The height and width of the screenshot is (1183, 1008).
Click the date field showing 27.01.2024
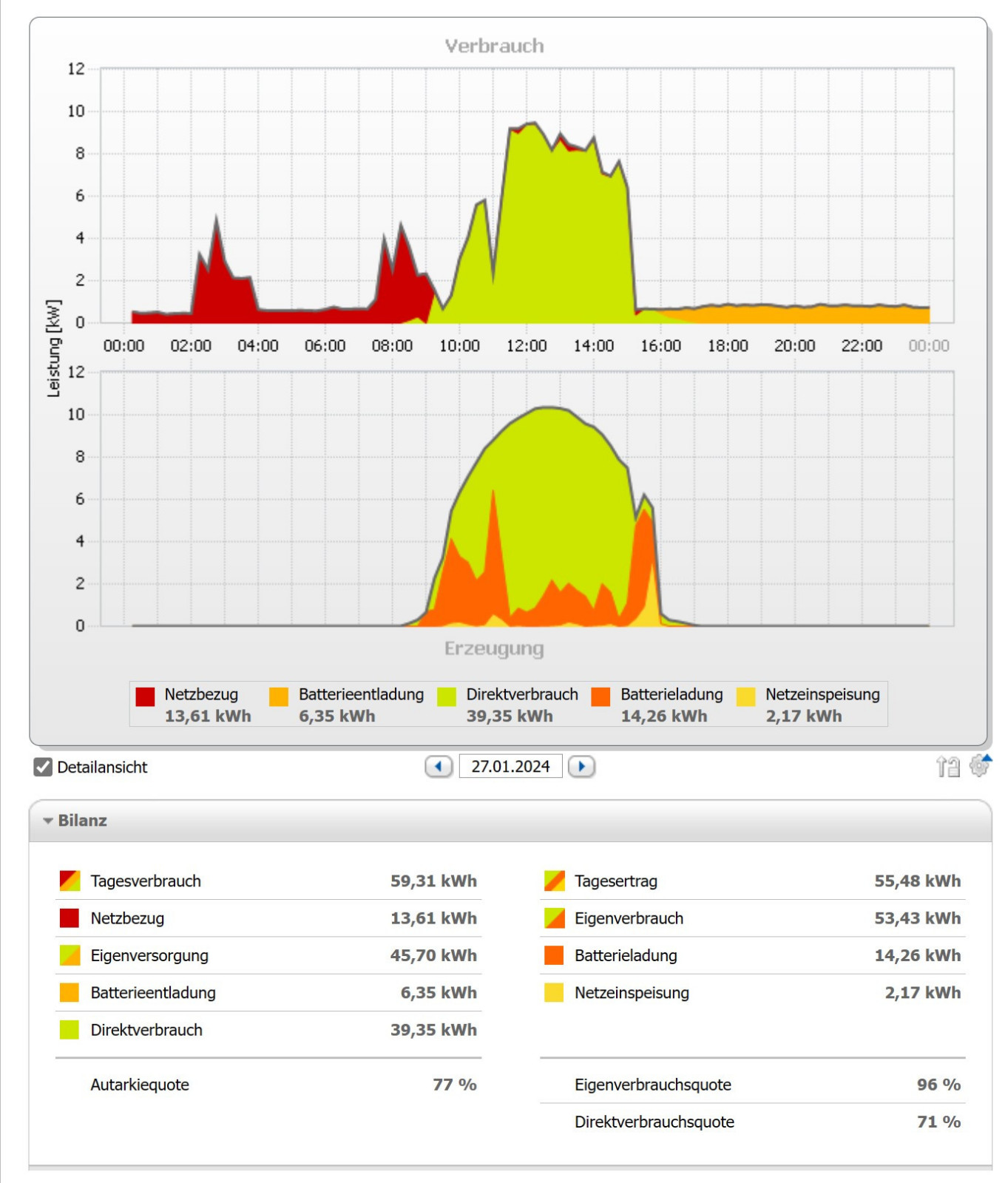(x=510, y=767)
